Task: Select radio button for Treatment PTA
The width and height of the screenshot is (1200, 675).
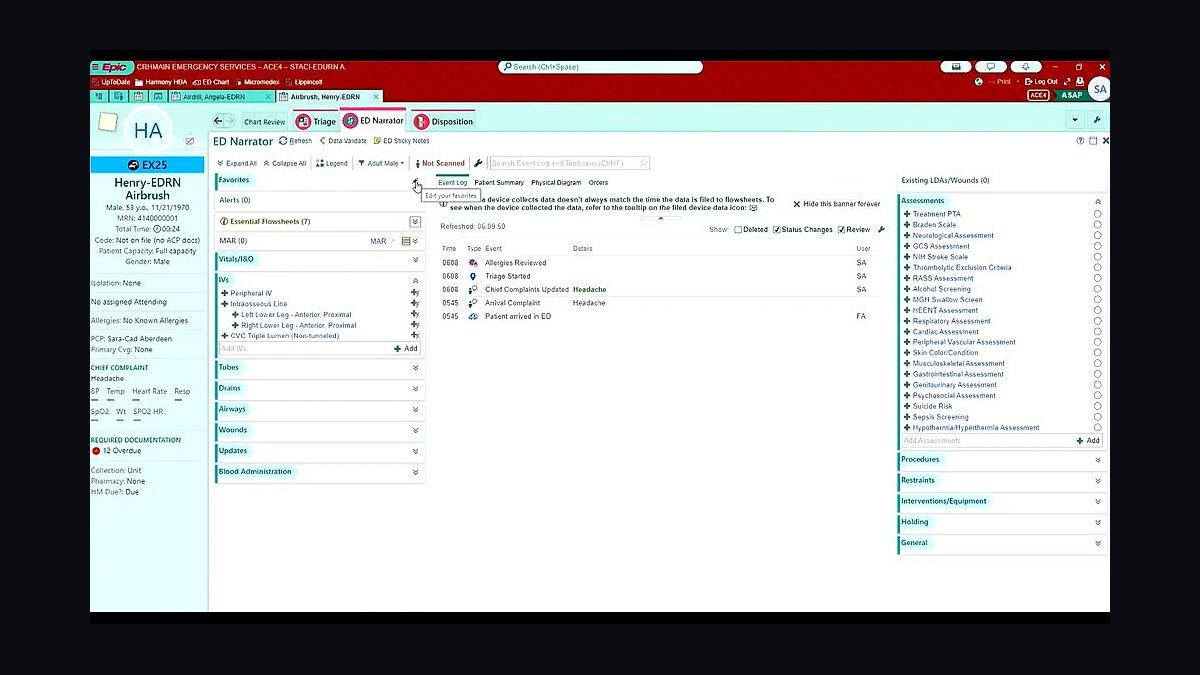Action: 1098,214
